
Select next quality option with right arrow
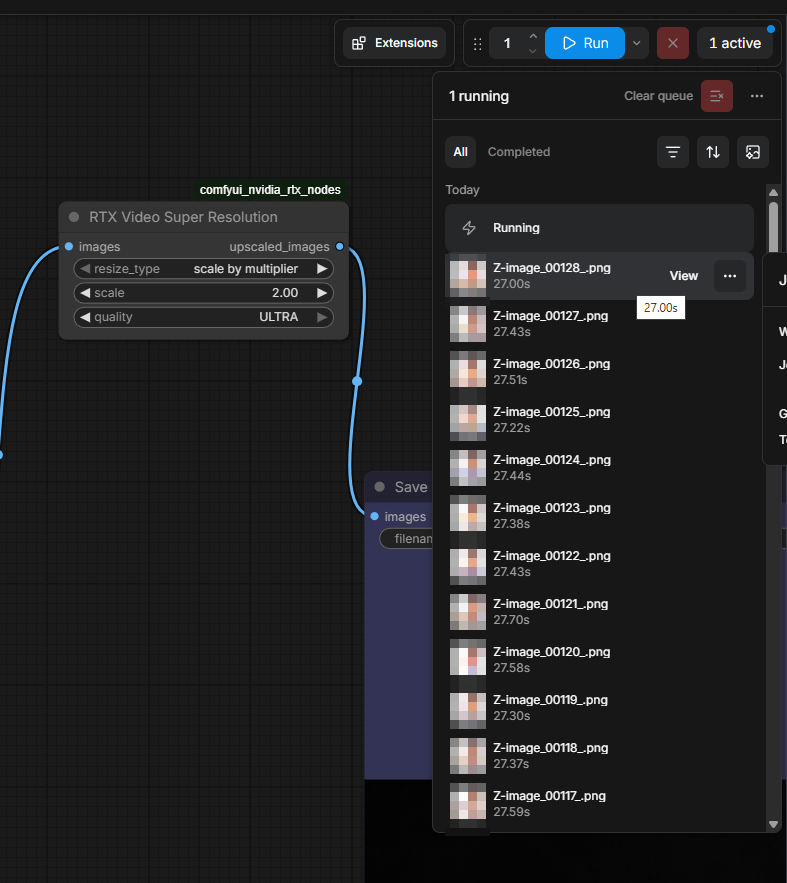pyautogui.click(x=322, y=317)
